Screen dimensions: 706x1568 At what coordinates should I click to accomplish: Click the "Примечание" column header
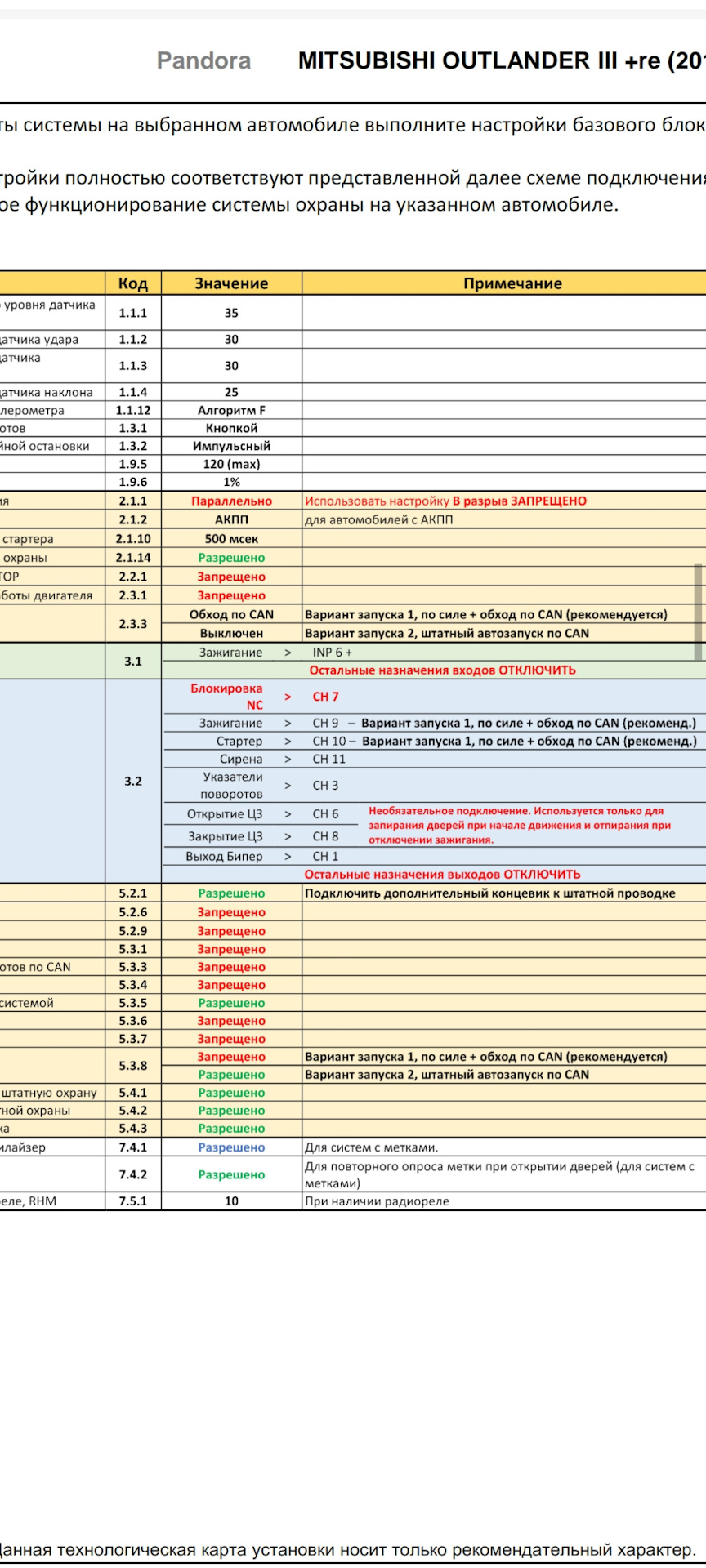tap(512, 283)
